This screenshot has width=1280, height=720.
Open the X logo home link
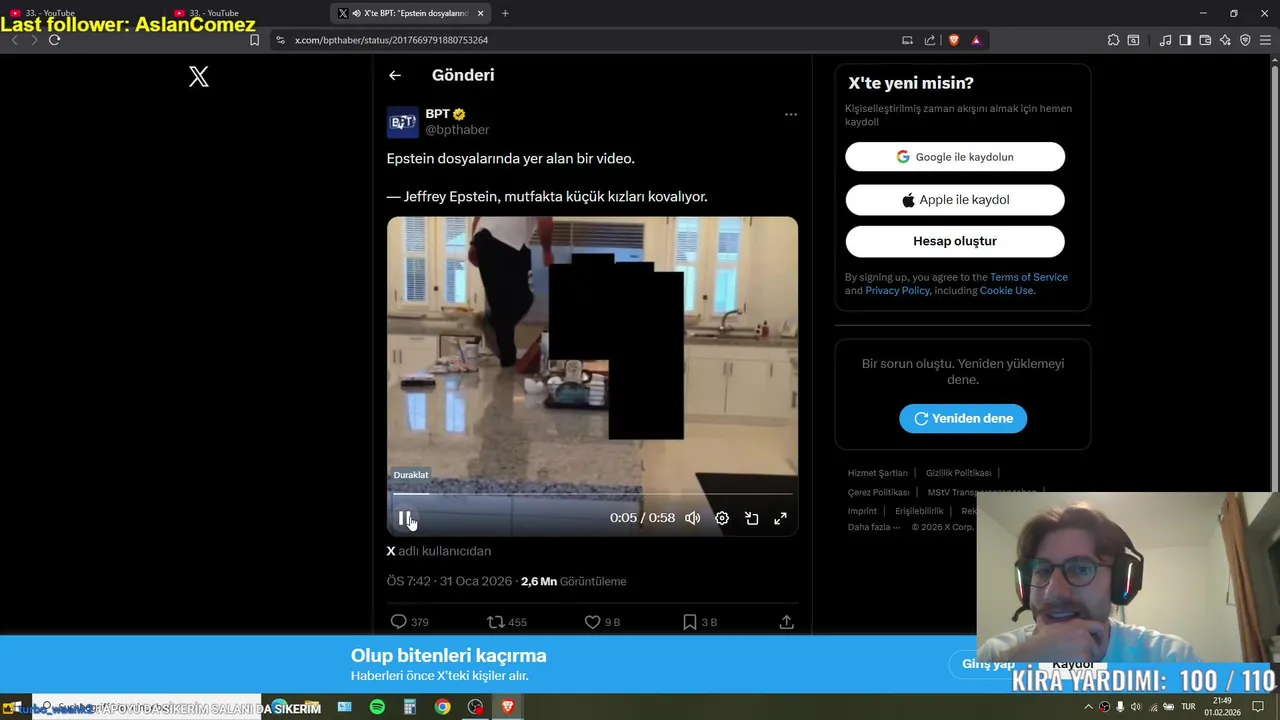tap(199, 76)
